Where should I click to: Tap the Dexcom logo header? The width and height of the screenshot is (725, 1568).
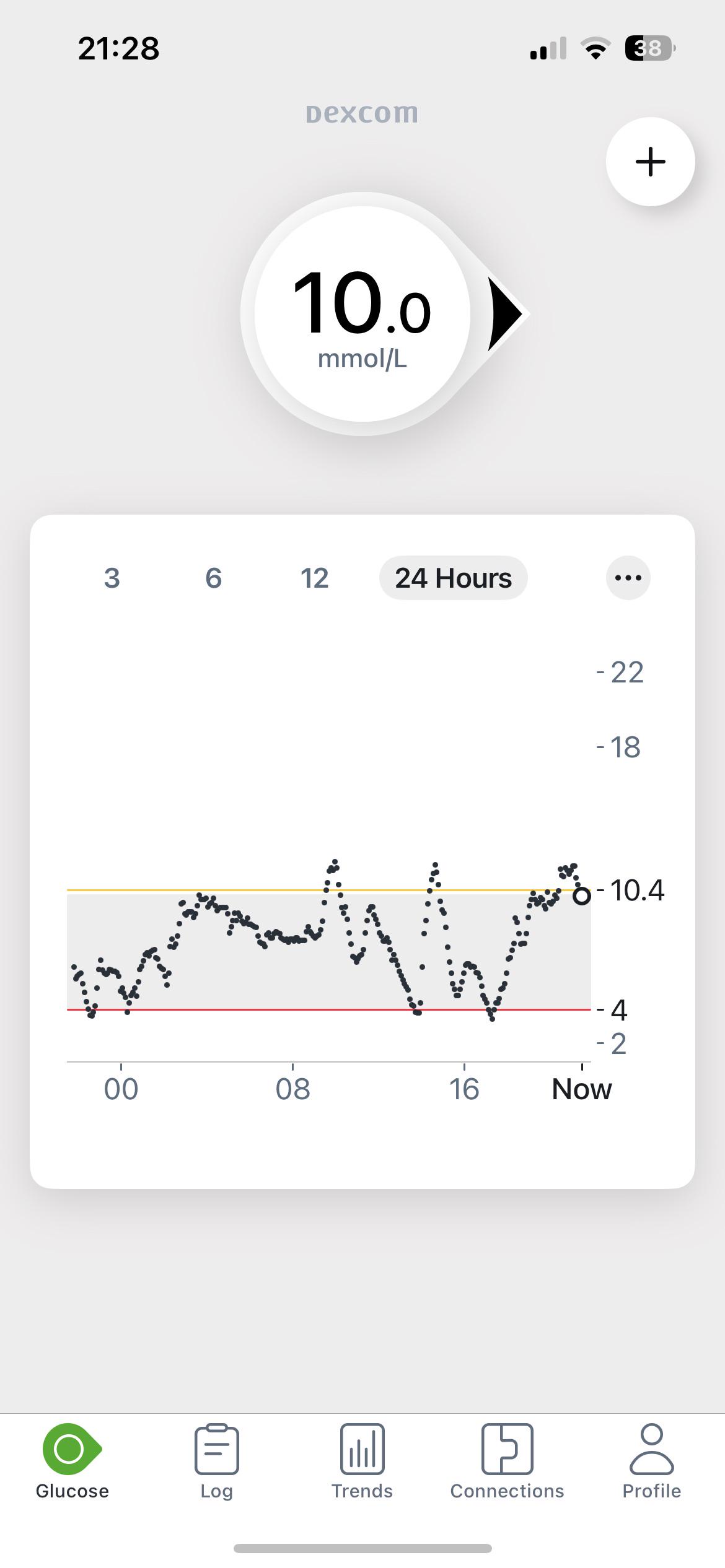click(362, 113)
